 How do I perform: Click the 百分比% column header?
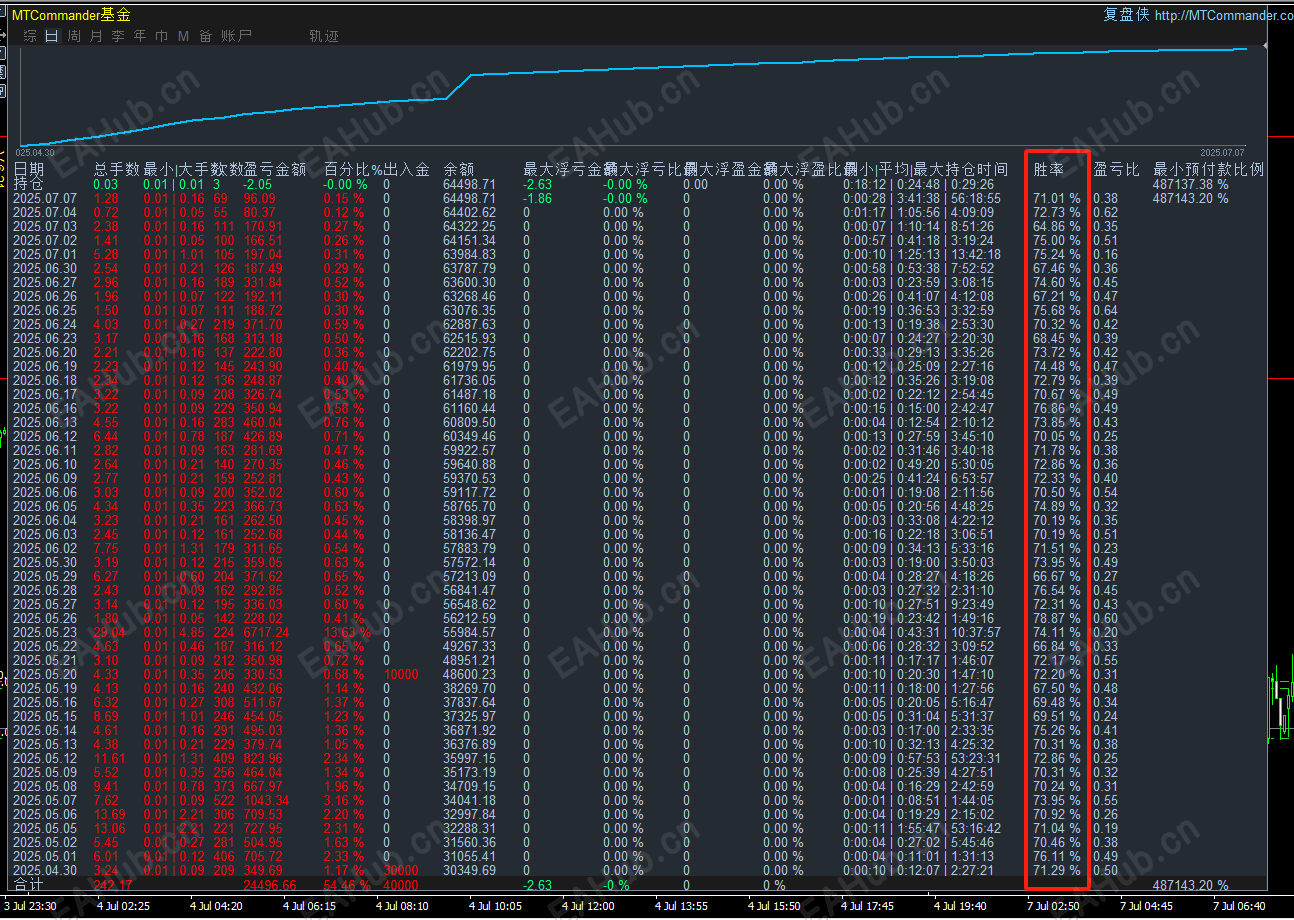point(353,170)
